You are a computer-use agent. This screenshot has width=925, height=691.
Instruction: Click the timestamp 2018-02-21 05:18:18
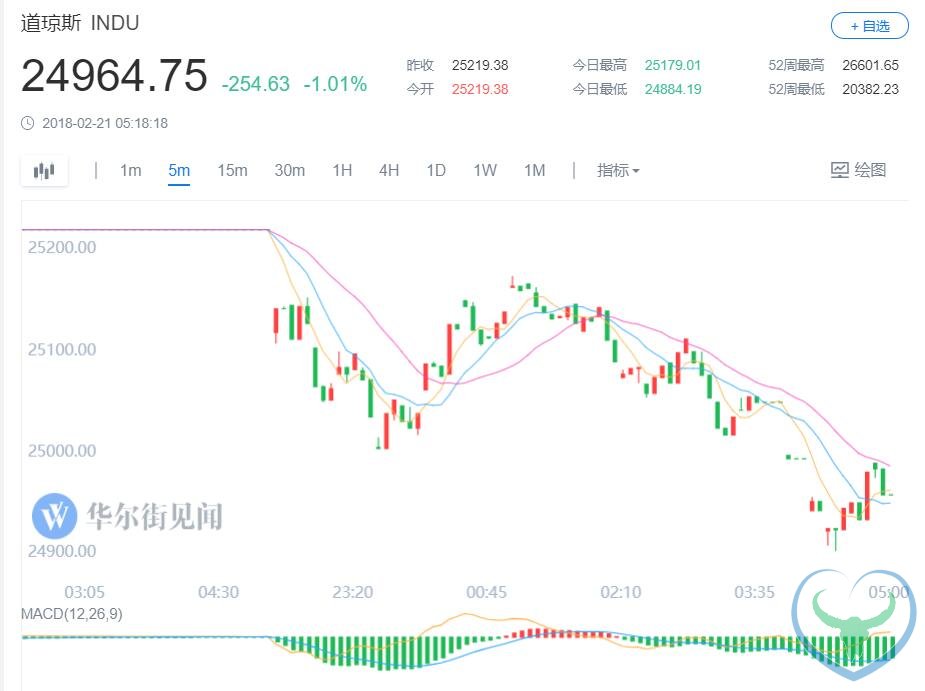tap(105, 123)
